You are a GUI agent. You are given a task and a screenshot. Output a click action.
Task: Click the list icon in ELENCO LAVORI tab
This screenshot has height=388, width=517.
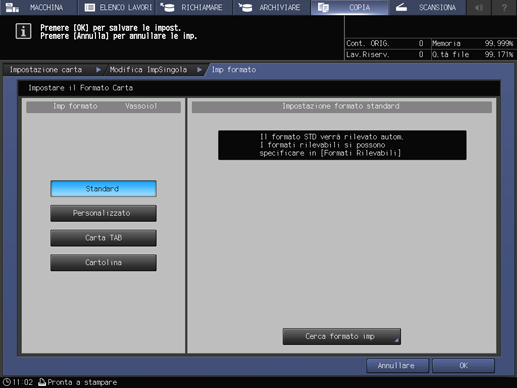(x=90, y=7)
